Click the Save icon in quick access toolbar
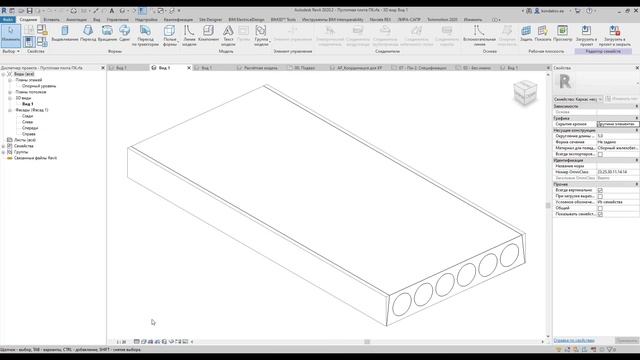This screenshot has width=640, height=360. (x=29, y=11)
